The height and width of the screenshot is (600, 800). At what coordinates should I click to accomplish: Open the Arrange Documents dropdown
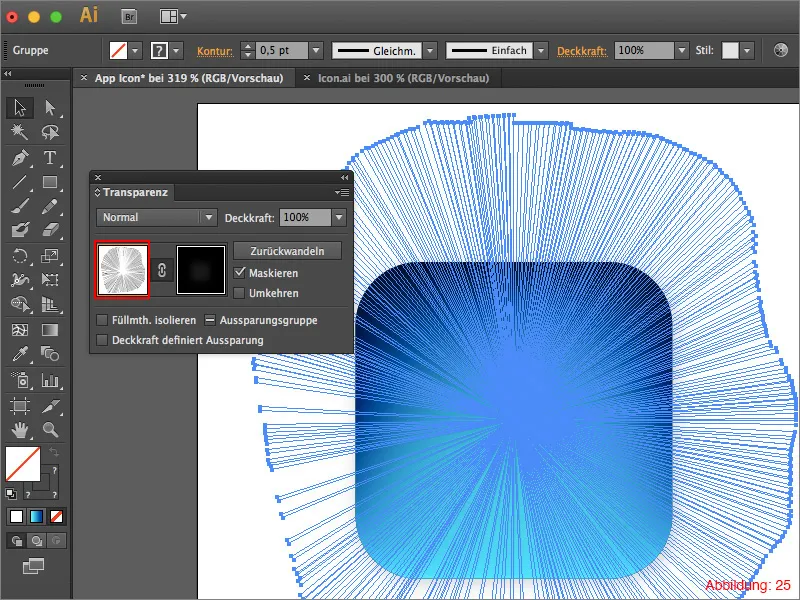point(173,17)
